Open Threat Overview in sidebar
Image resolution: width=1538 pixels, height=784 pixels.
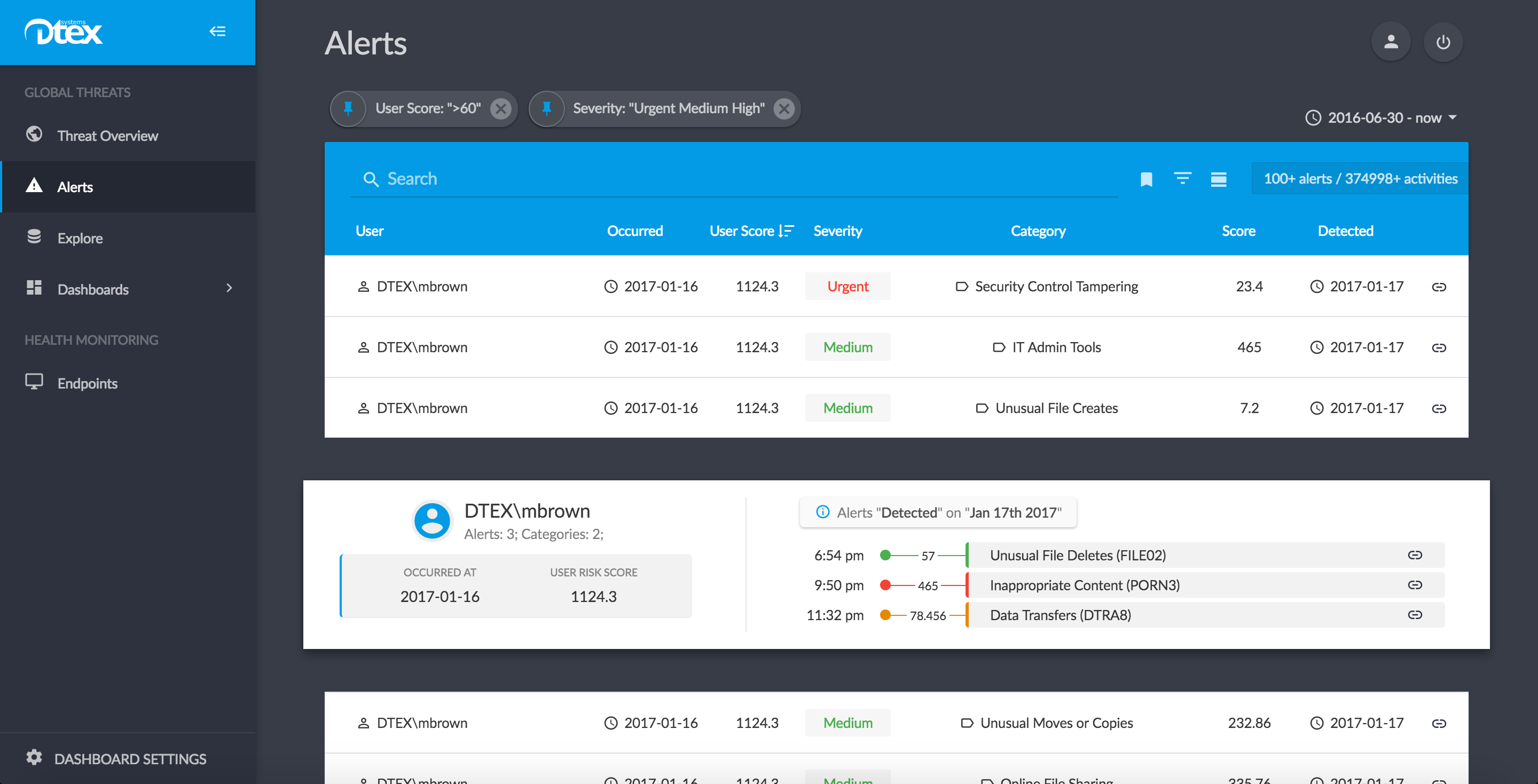[x=128, y=136]
